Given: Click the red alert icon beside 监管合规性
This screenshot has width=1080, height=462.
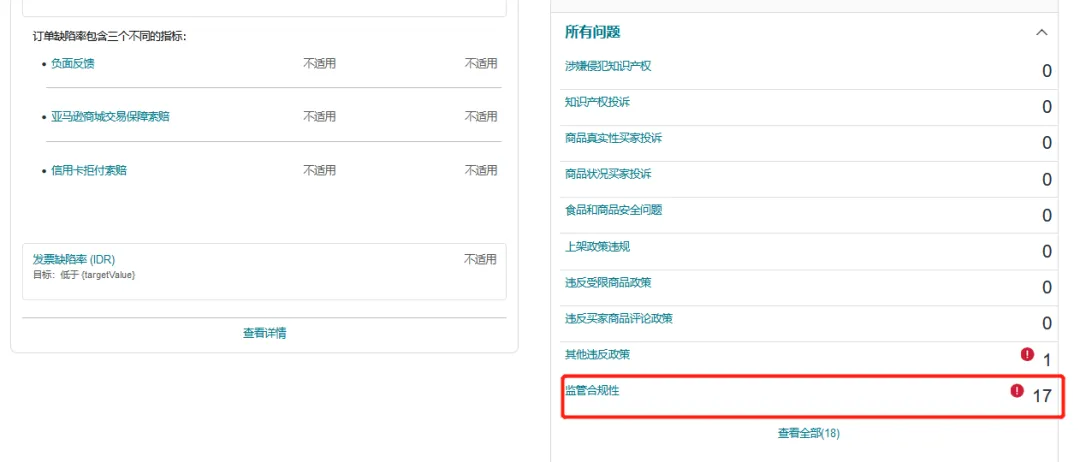Looking at the screenshot, I should 1017,391.
